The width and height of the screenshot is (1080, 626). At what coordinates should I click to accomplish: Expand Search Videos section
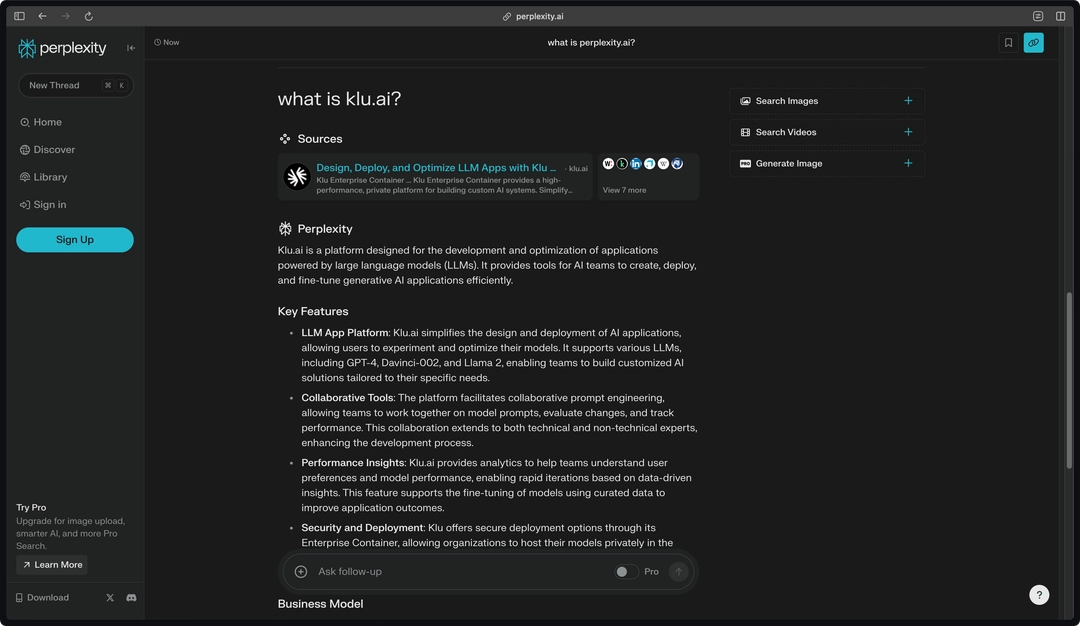pos(908,131)
